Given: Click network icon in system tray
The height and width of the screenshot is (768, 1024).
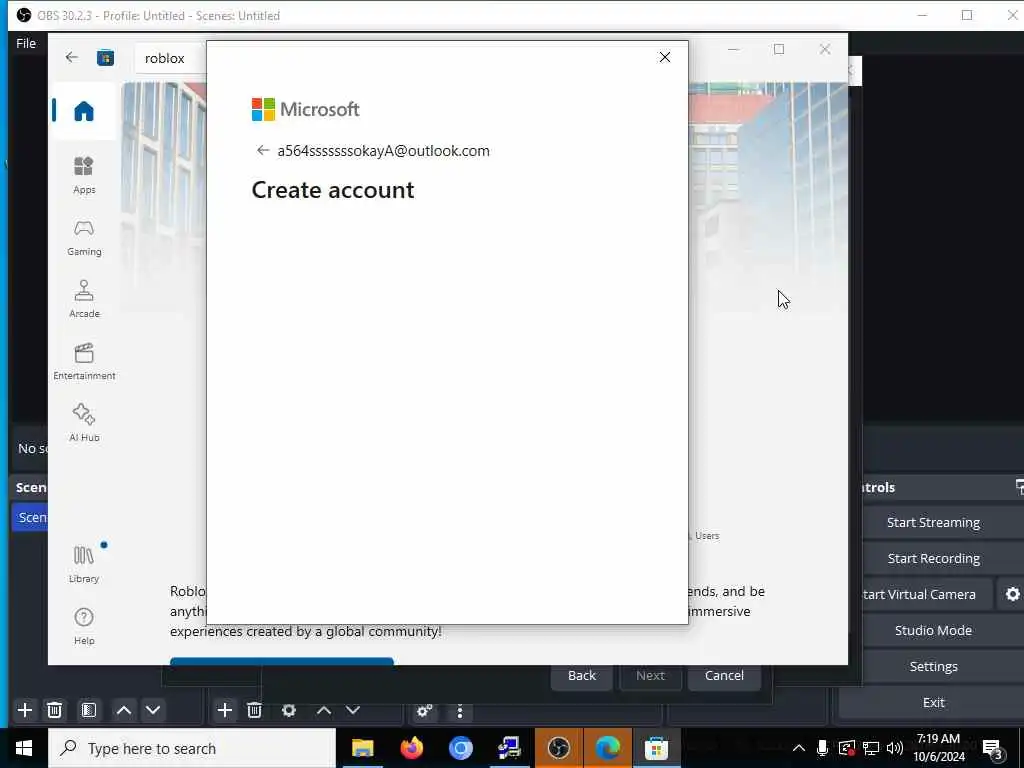Looking at the screenshot, I should (871, 748).
